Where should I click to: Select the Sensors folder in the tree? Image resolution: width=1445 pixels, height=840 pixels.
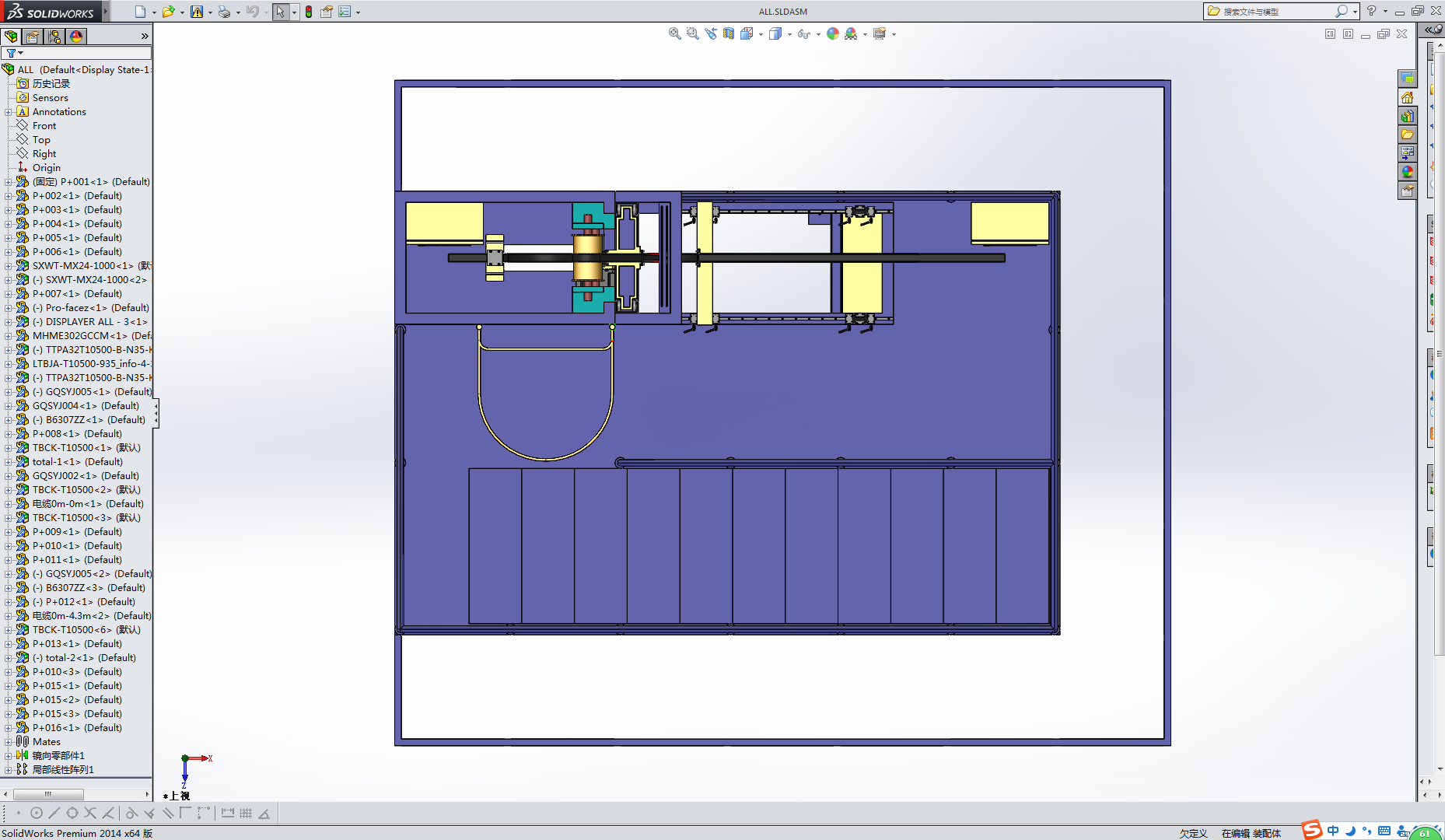(x=50, y=98)
